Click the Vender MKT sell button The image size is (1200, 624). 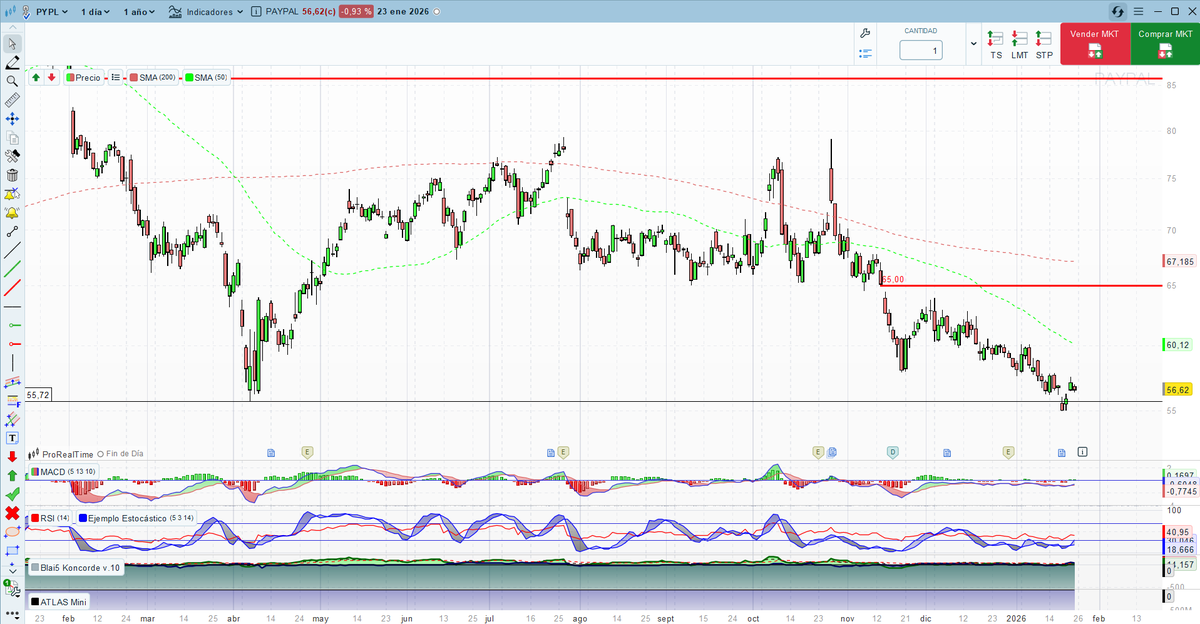1095,44
